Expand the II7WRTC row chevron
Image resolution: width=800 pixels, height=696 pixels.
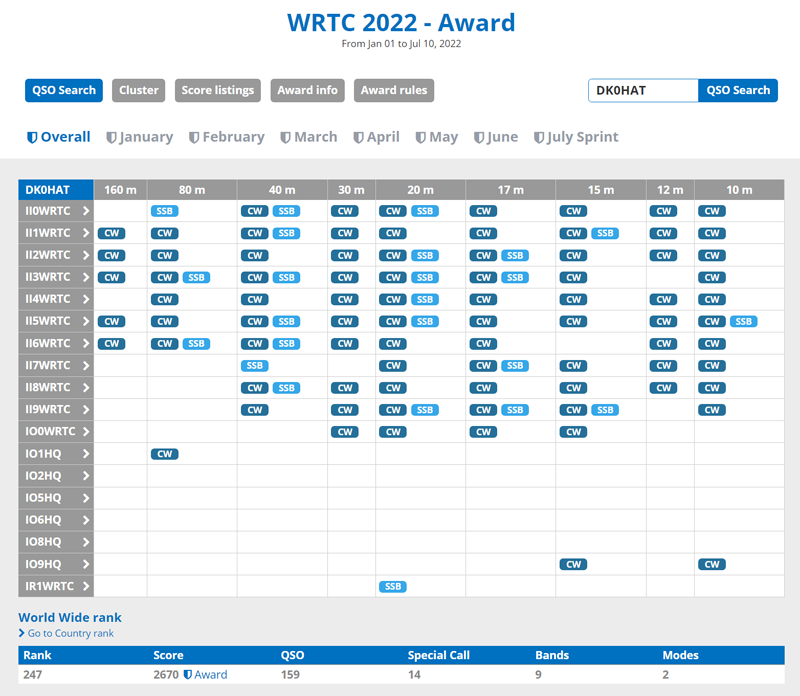pos(86,365)
